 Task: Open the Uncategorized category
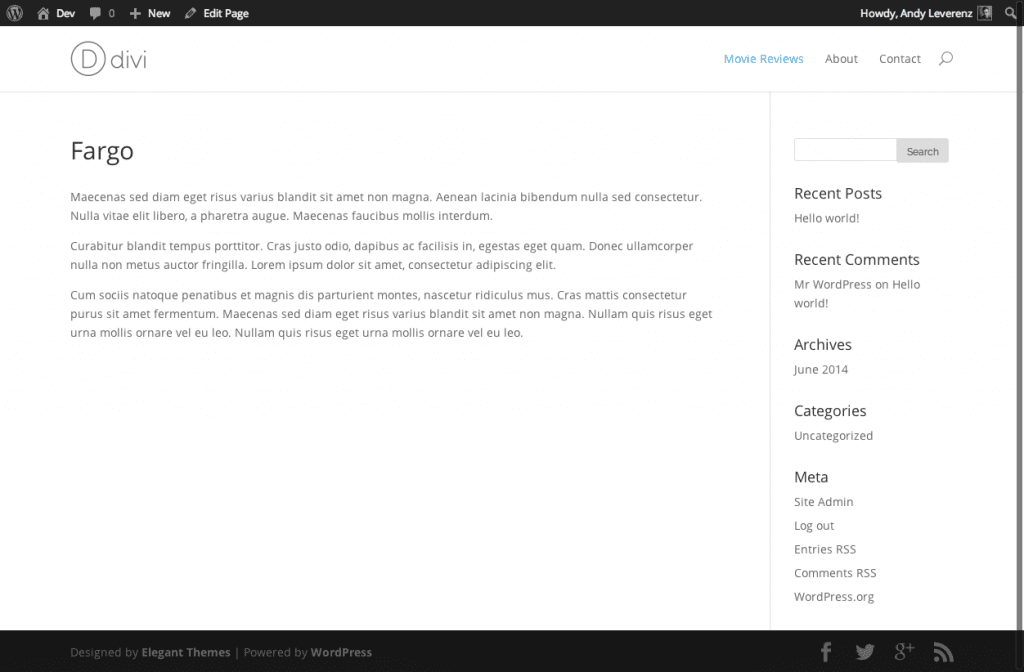click(833, 436)
